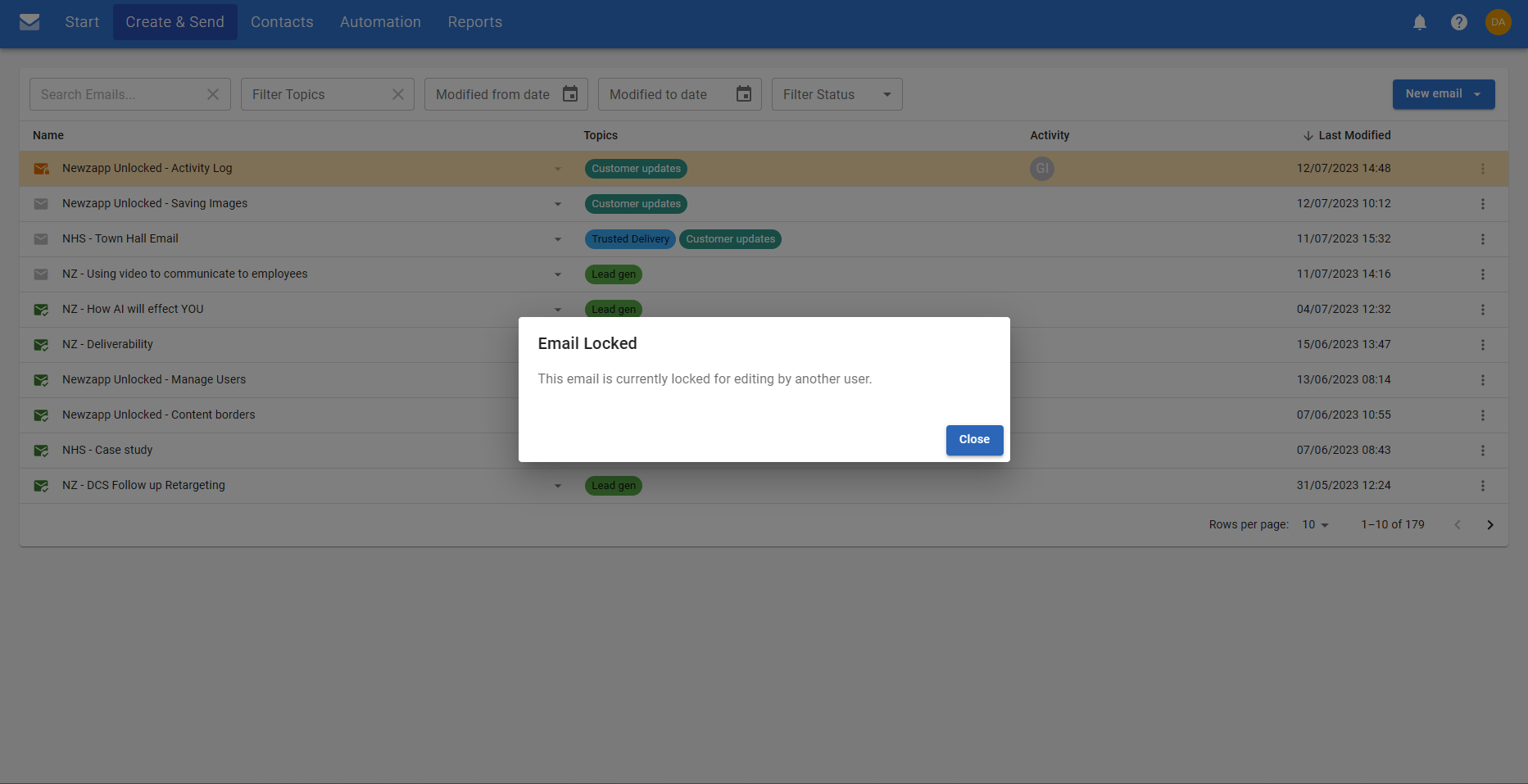
Task: Expand the Newzapp Unlocked - Saving Images row
Action: coord(558,204)
